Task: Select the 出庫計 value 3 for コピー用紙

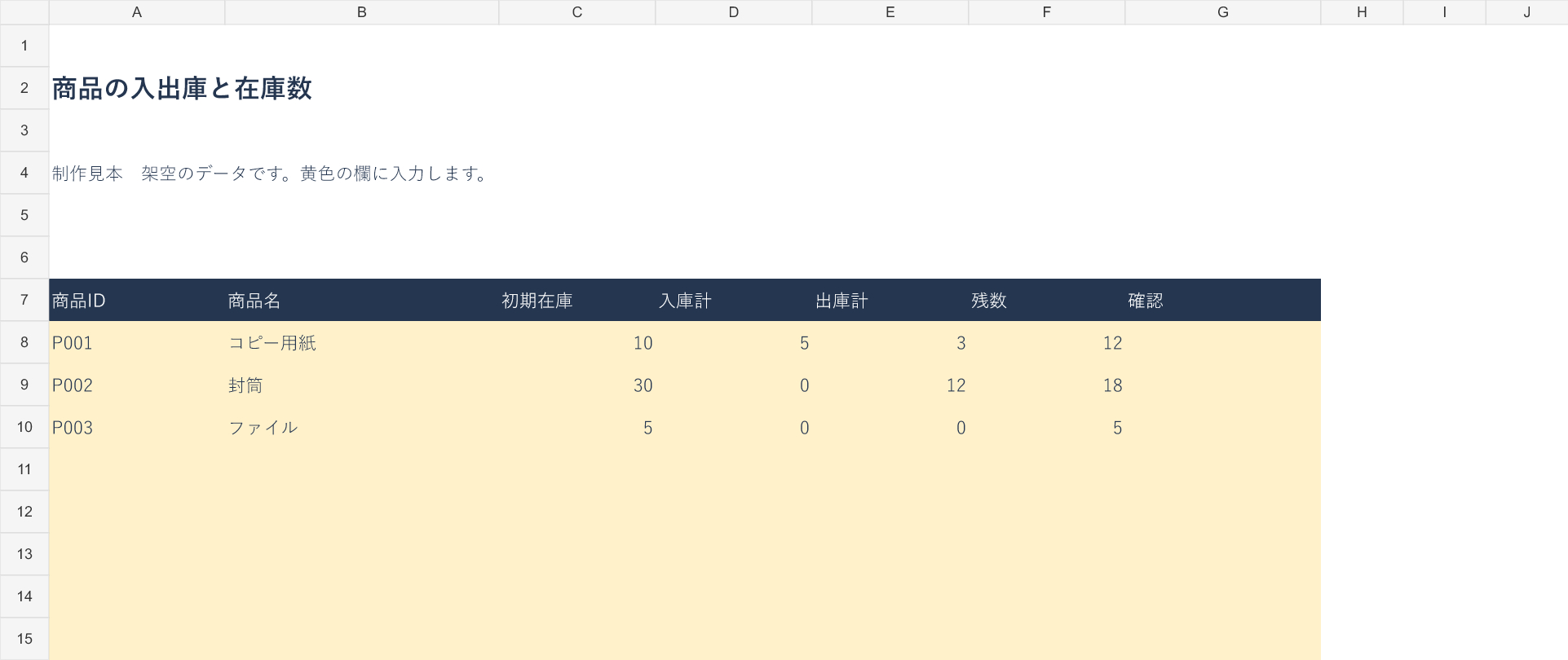Action: coord(890,343)
